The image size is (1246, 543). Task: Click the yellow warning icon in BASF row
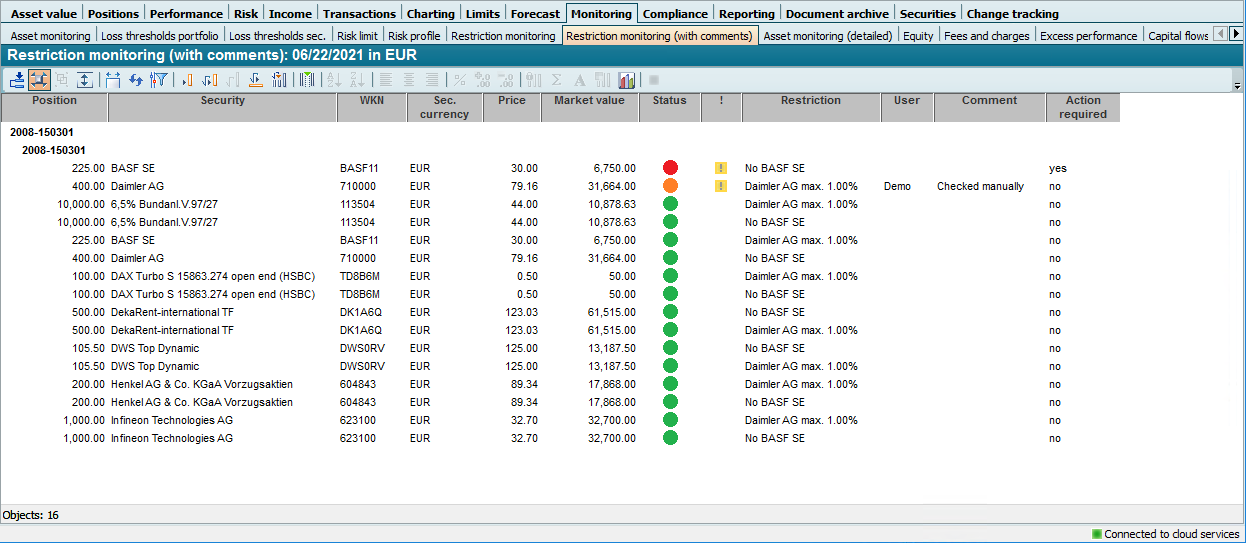tap(720, 168)
